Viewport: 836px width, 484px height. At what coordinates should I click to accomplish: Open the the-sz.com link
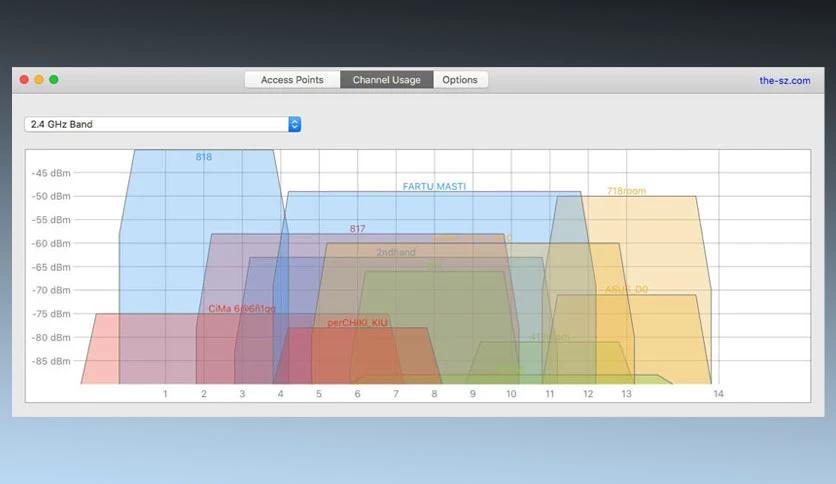tap(784, 80)
